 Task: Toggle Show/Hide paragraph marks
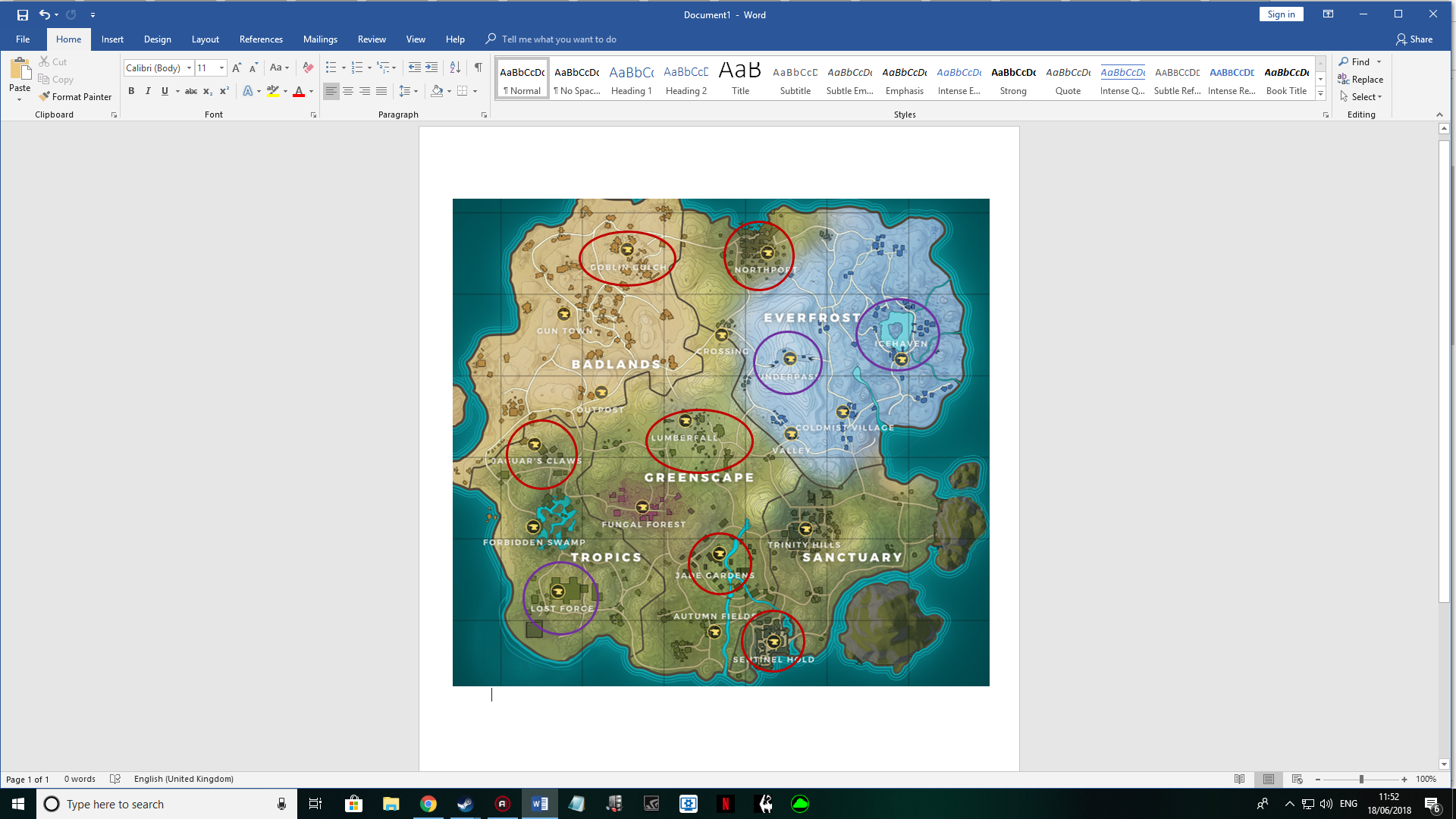tap(479, 67)
